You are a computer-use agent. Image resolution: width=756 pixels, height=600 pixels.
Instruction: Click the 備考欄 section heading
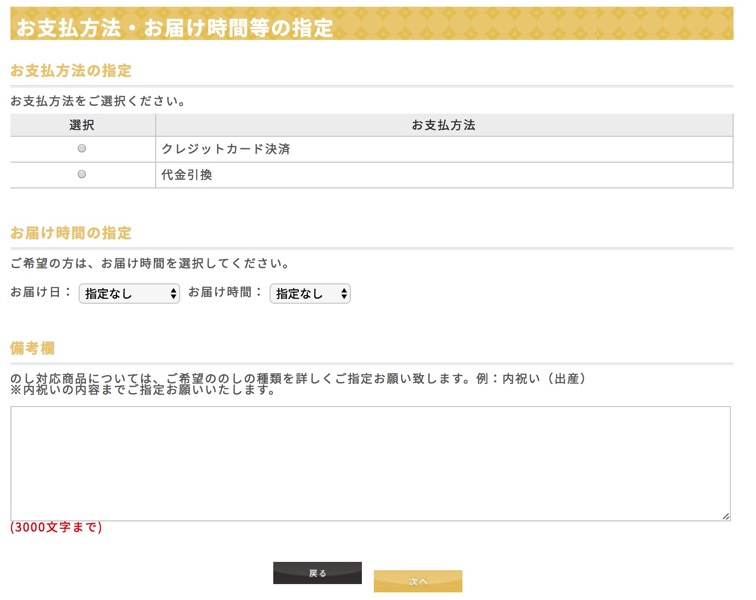click(x=32, y=348)
